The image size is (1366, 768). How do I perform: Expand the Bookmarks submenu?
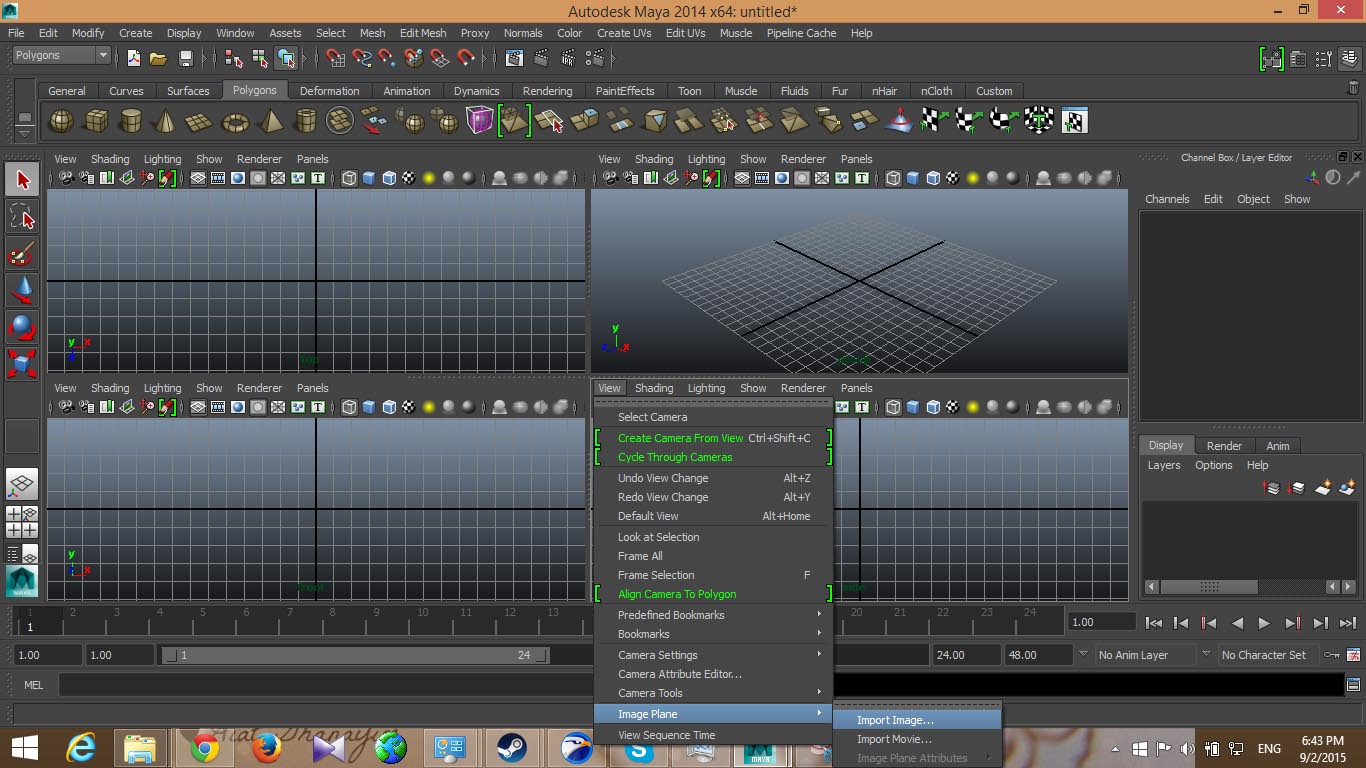point(713,634)
